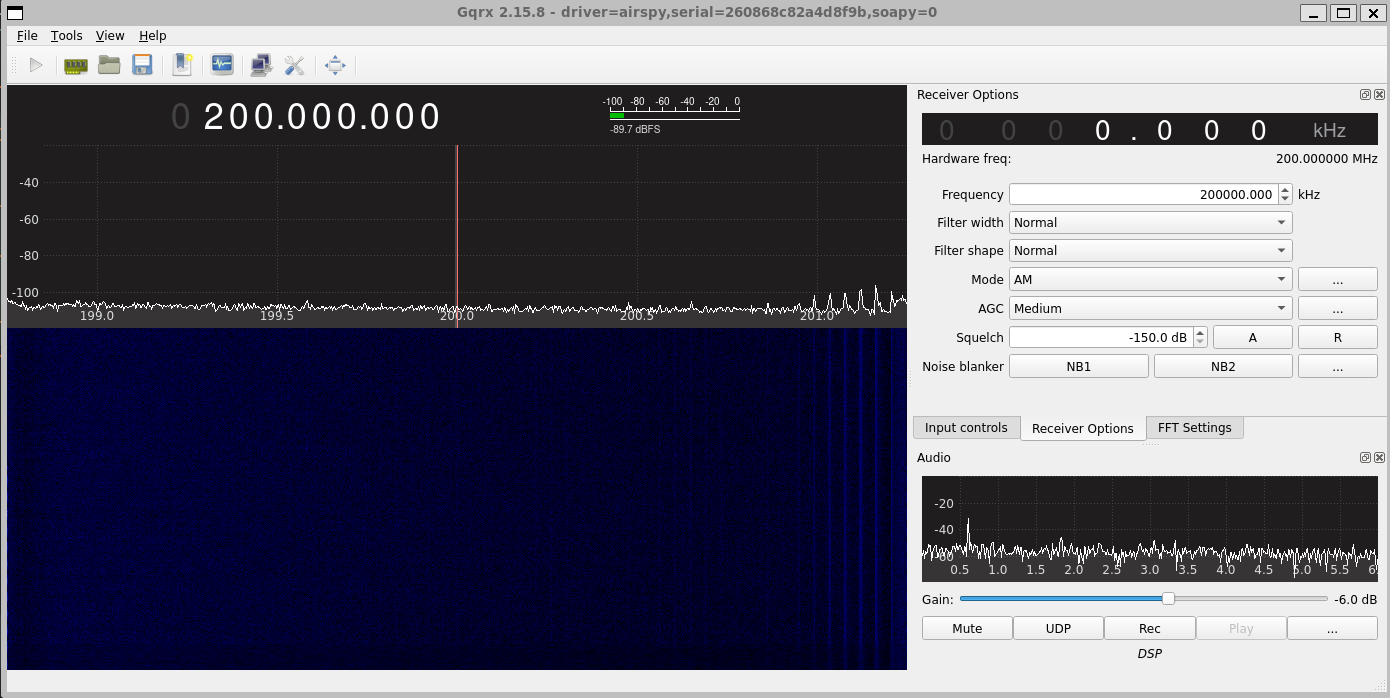Open I/O device configuration (hardware card icon)
This screenshot has width=1390, height=698.
tap(76, 65)
